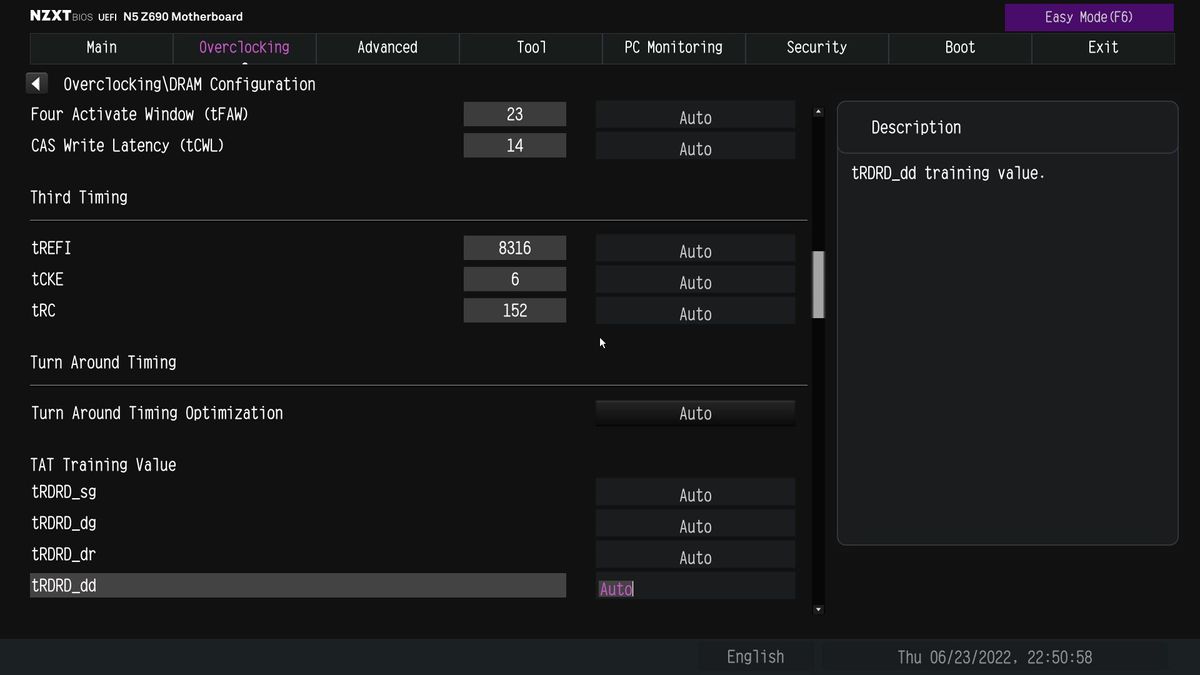Edit CAS Write Latency (tCWL) Auto field
This screenshot has height=675, width=1200.
pos(695,146)
